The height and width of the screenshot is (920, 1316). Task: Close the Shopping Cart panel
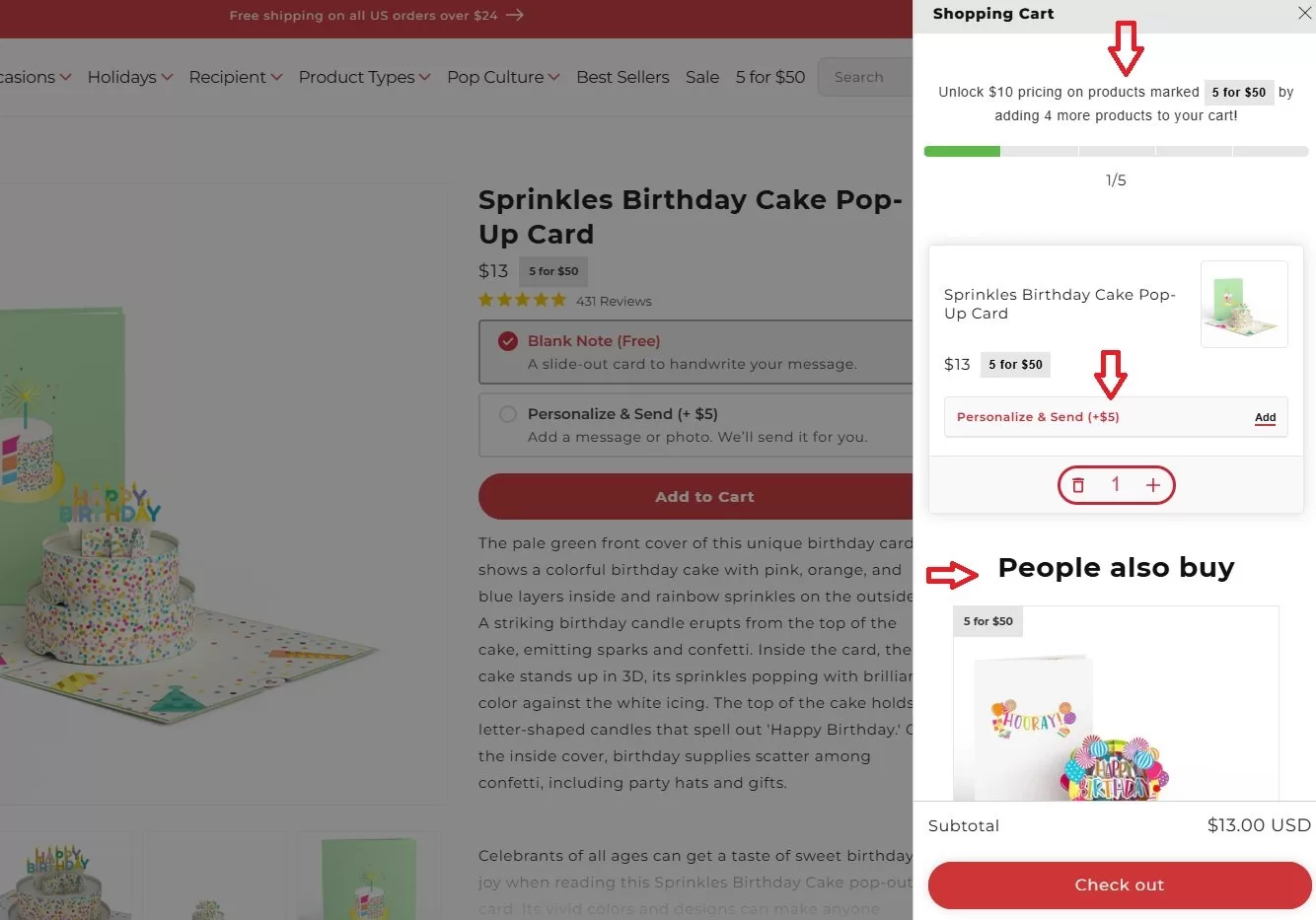pyautogui.click(x=1304, y=13)
